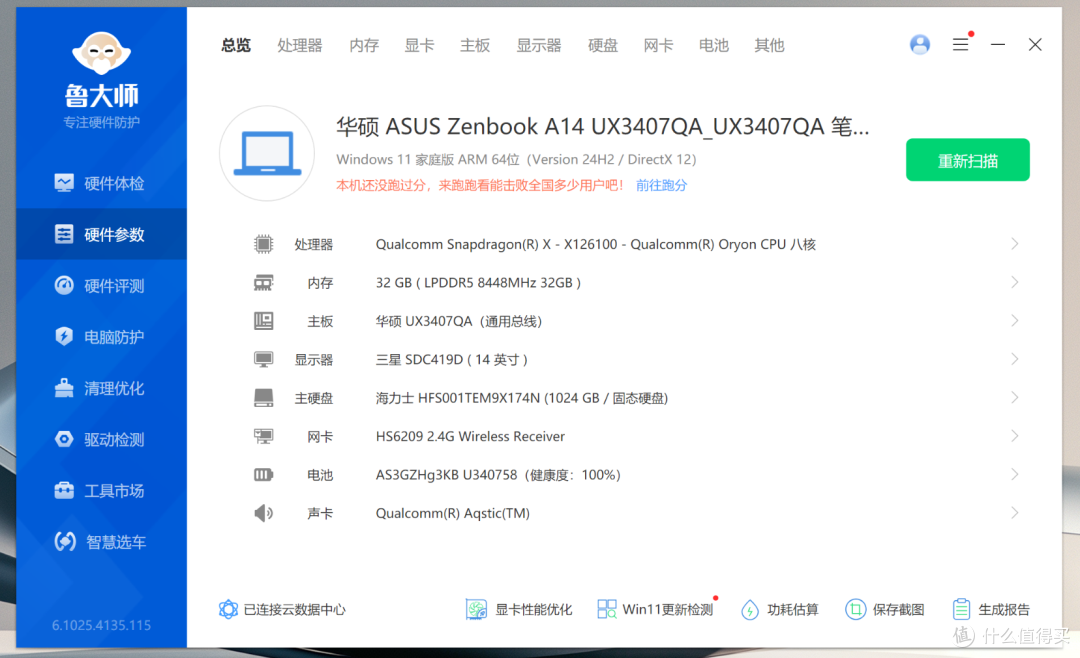Expand the 处理器 row chevron
Viewport: 1080px width, 658px height.
coord(1015,244)
